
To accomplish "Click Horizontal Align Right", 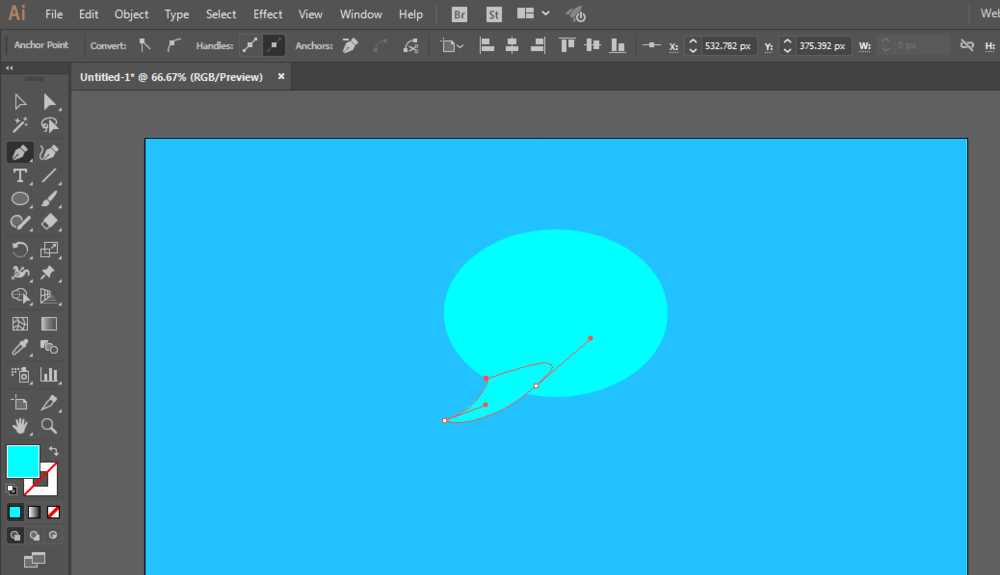I will 538,45.
